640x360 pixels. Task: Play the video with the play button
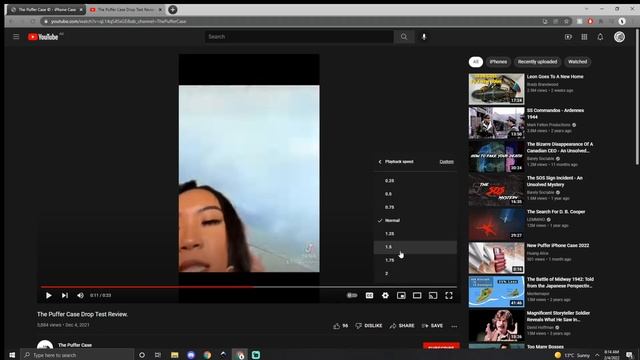pos(49,295)
